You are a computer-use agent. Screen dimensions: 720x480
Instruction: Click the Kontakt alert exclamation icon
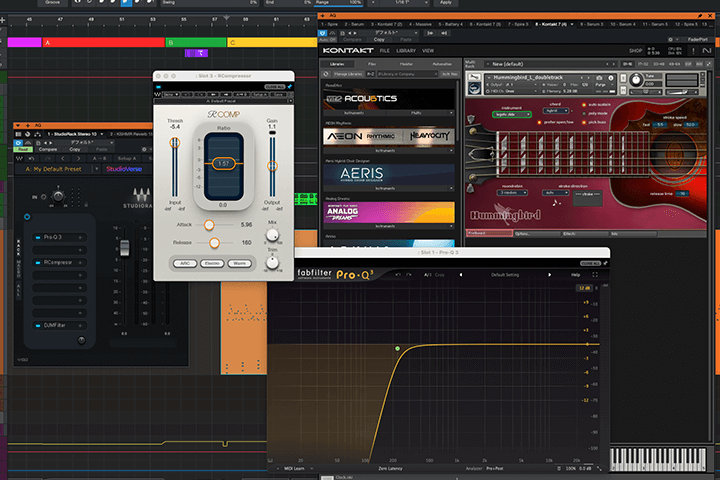(693, 51)
